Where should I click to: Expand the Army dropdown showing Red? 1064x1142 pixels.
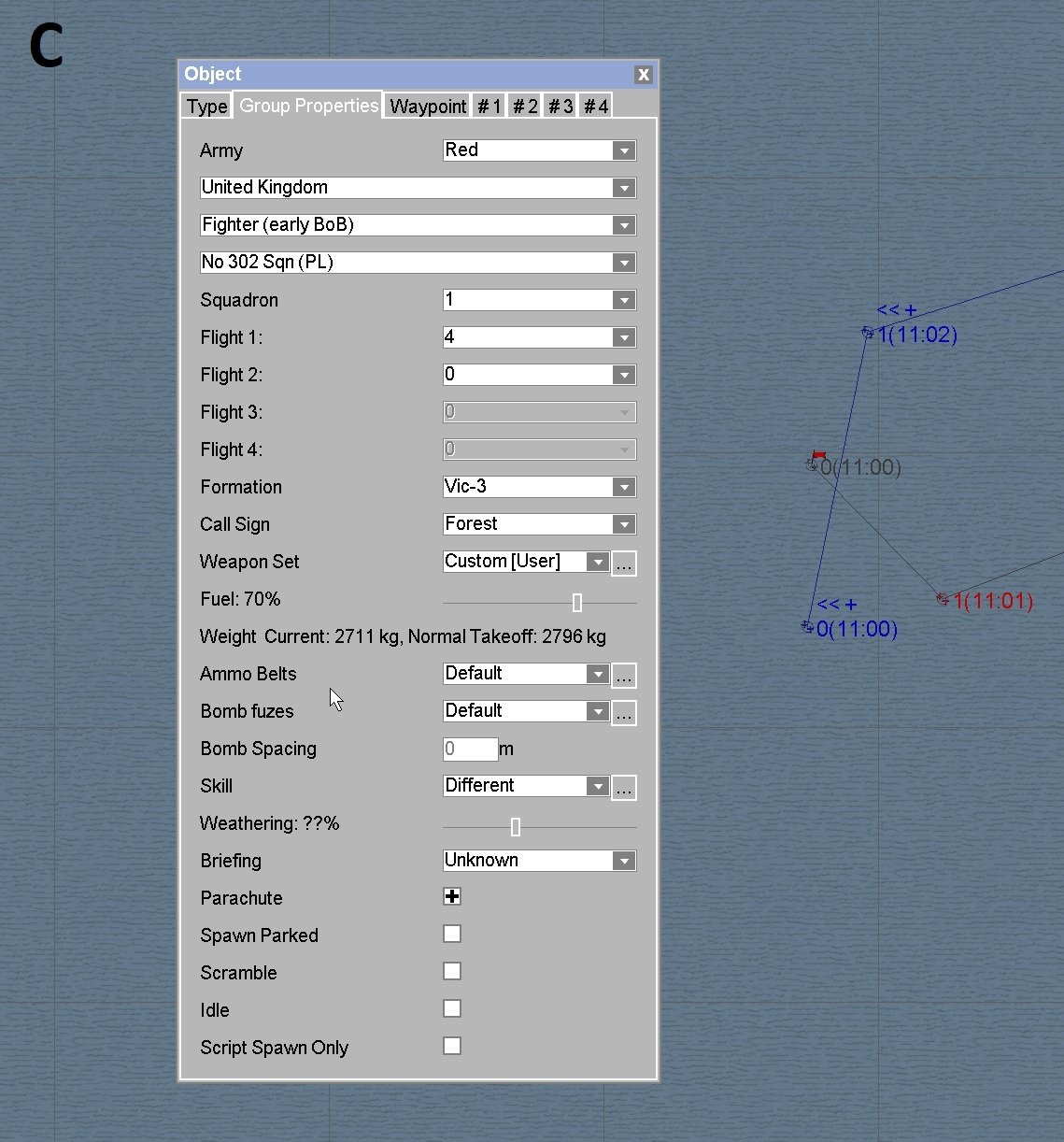539,150
